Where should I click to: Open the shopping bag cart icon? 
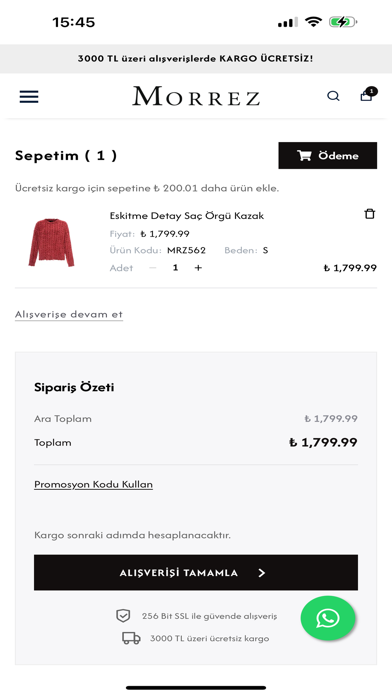(368, 94)
